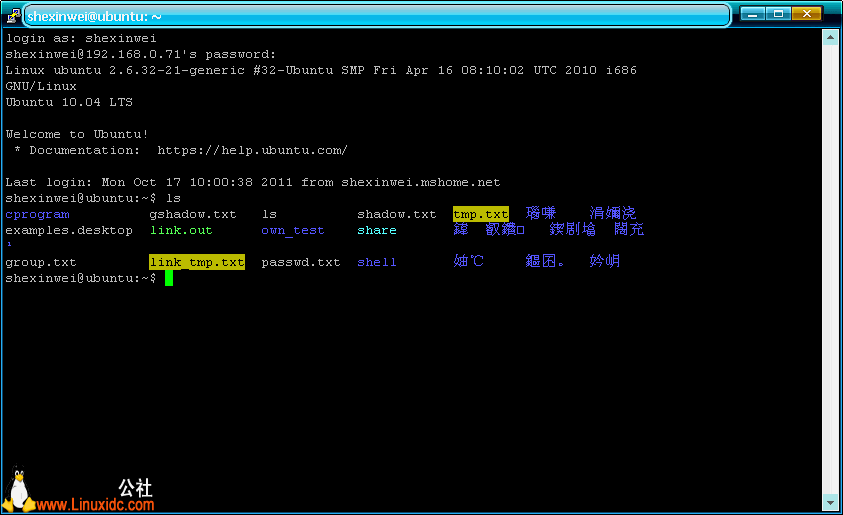Image resolution: width=843 pixels, height=515 pixels.
Task: Click the gshadow.txt file name
Action: (x=192, y=214)
